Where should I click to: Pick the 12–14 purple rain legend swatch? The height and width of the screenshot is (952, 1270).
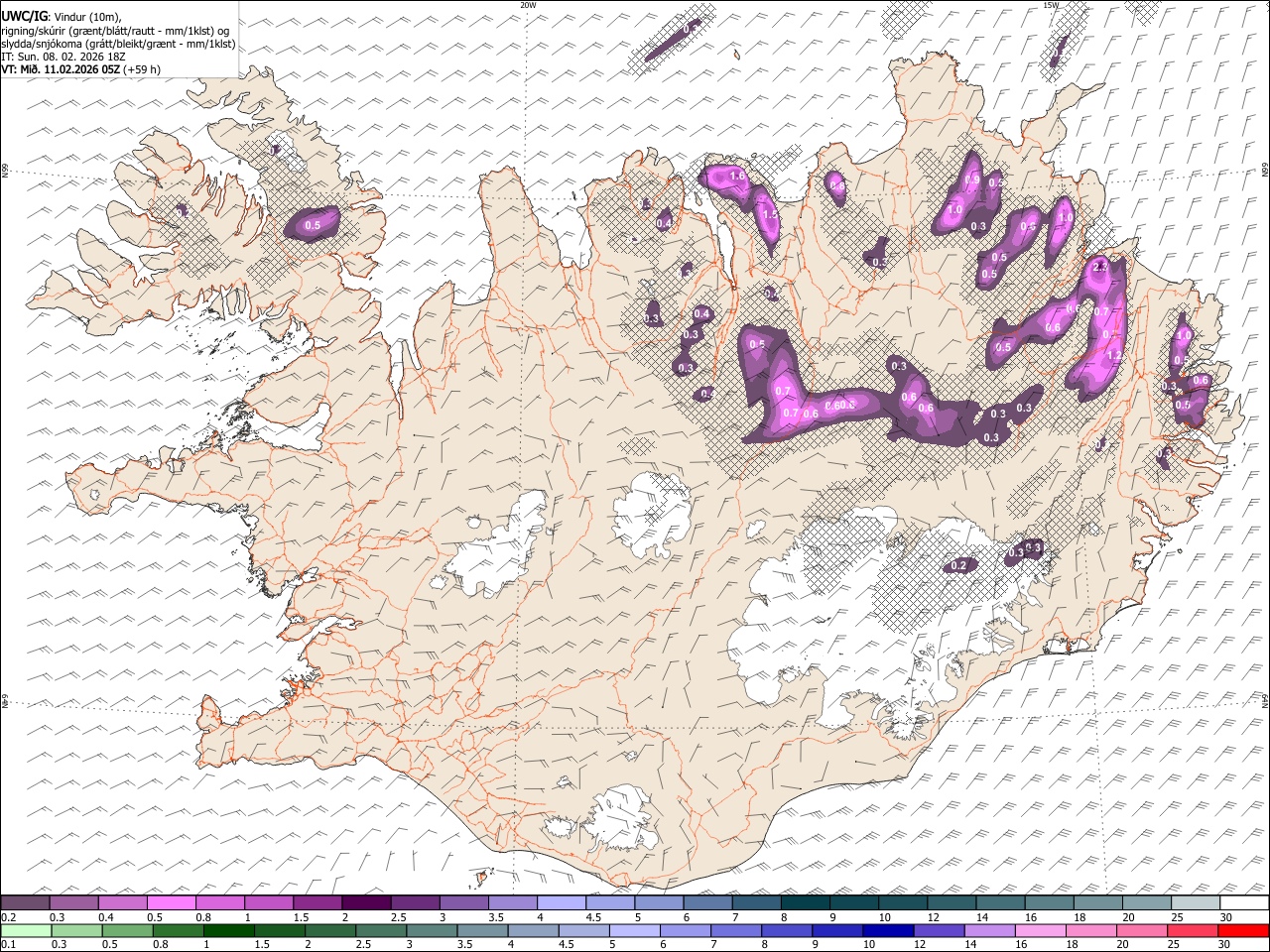click(x=939, y=930)
